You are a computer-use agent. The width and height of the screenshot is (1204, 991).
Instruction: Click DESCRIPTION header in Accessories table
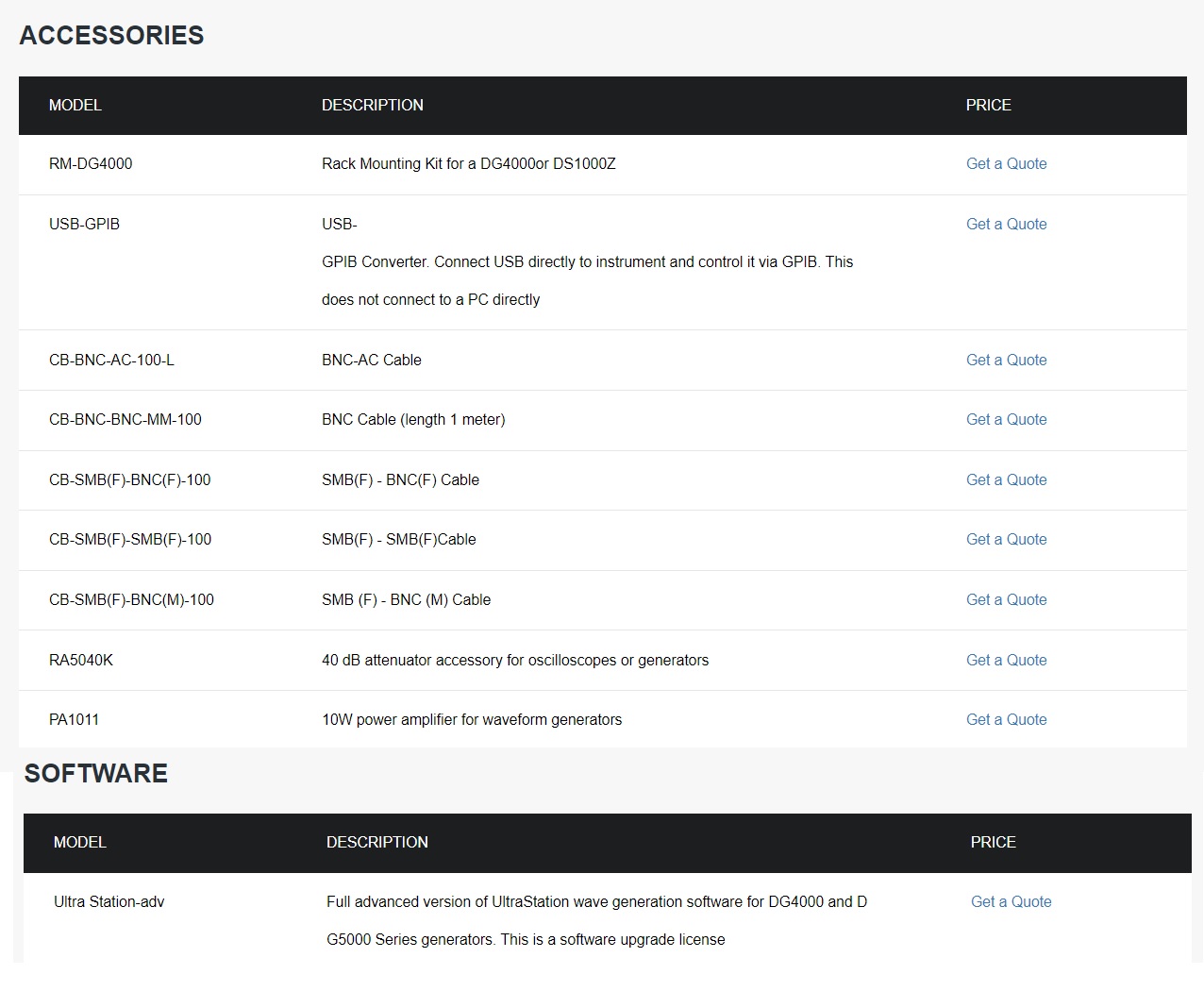(x=373, y=105)
